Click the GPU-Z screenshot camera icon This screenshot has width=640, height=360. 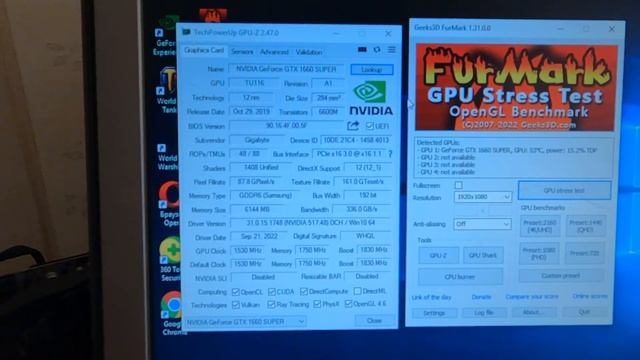coord(362,50)
